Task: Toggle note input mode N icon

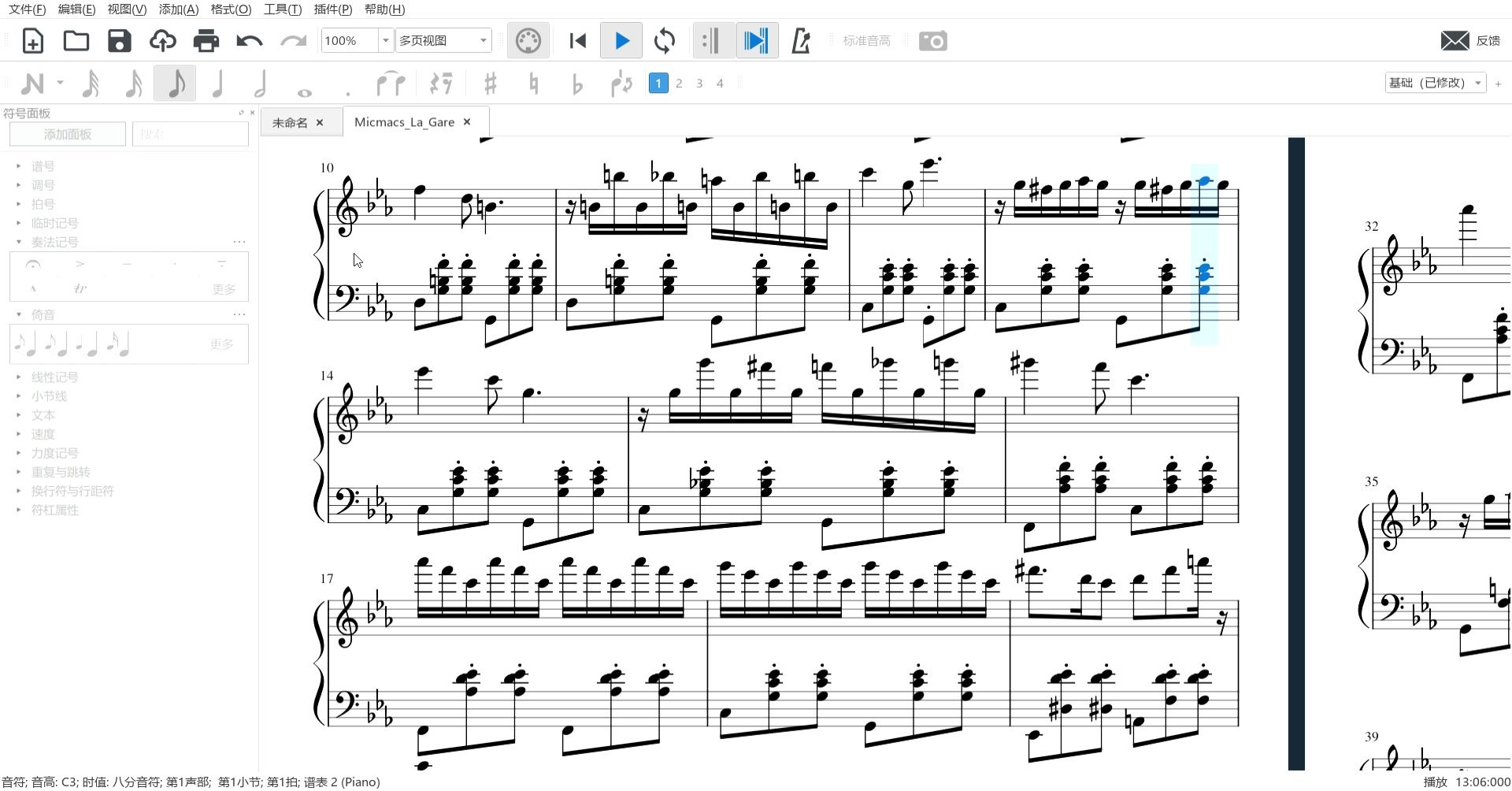Action: point(32,84)
